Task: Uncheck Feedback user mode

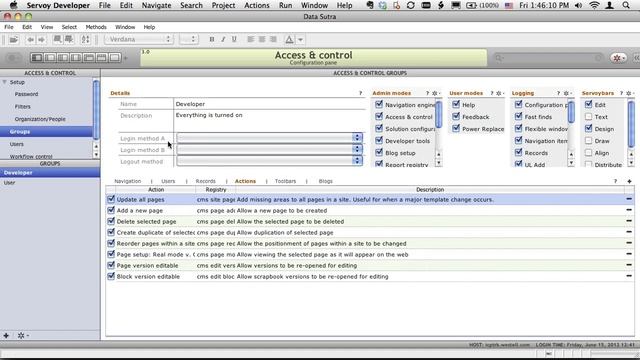Action: (x=456, y=116)
